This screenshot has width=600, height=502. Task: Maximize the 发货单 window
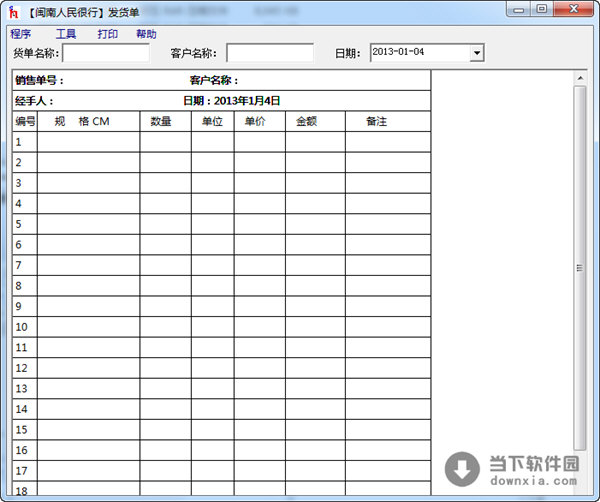[x=541, y=9]
